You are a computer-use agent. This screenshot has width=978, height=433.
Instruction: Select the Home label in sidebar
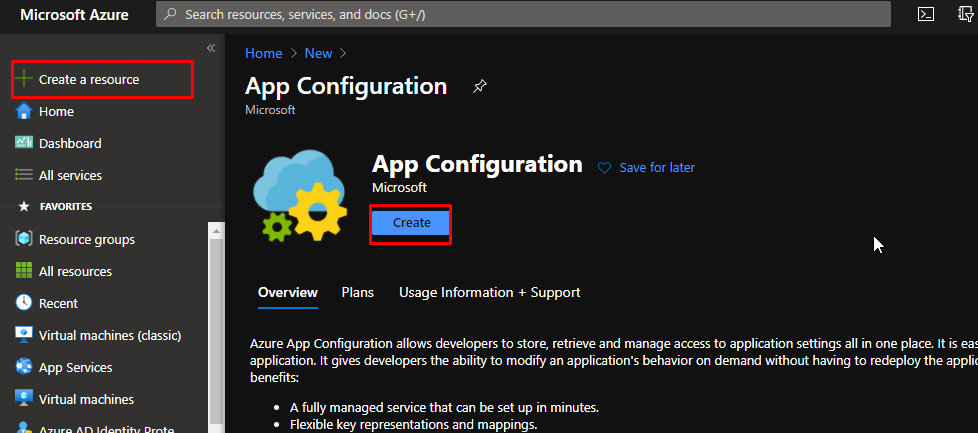click(x=56, y=111)
